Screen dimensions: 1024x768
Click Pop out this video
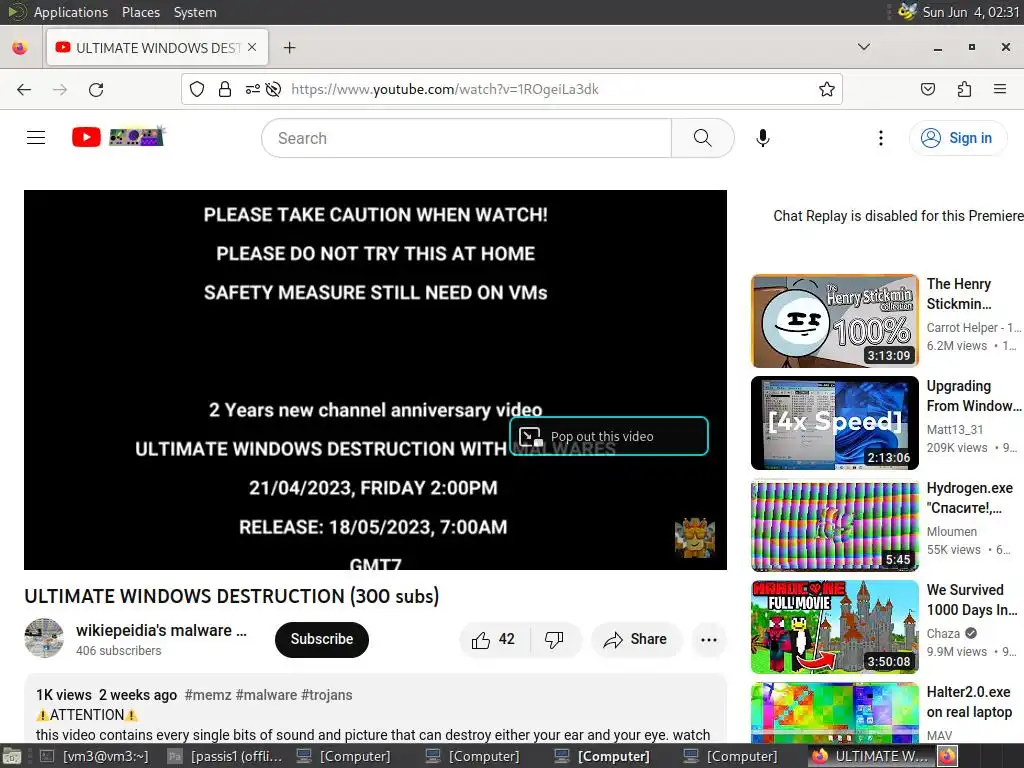coord(609,436)
